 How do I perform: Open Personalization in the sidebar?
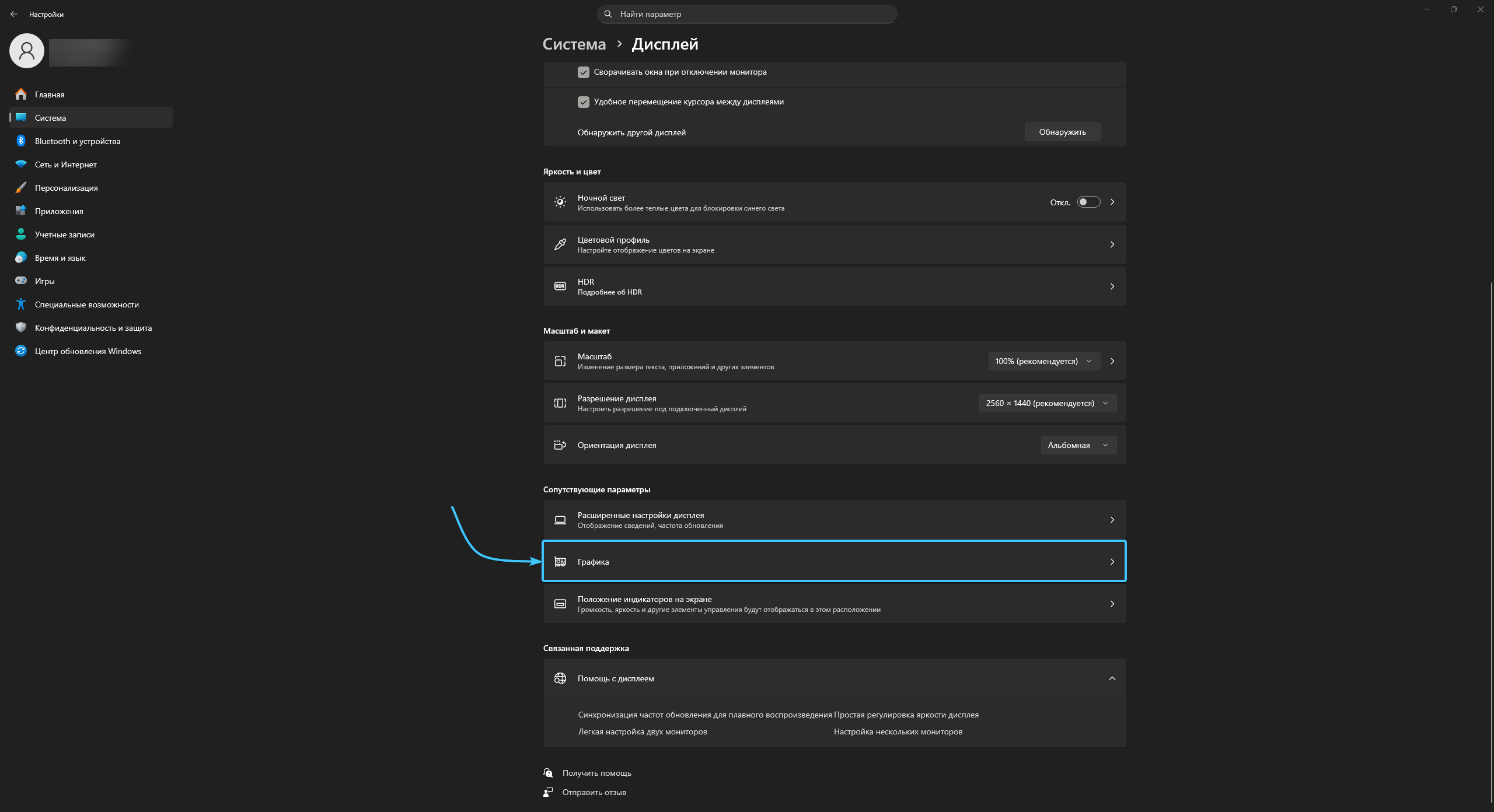66,188
